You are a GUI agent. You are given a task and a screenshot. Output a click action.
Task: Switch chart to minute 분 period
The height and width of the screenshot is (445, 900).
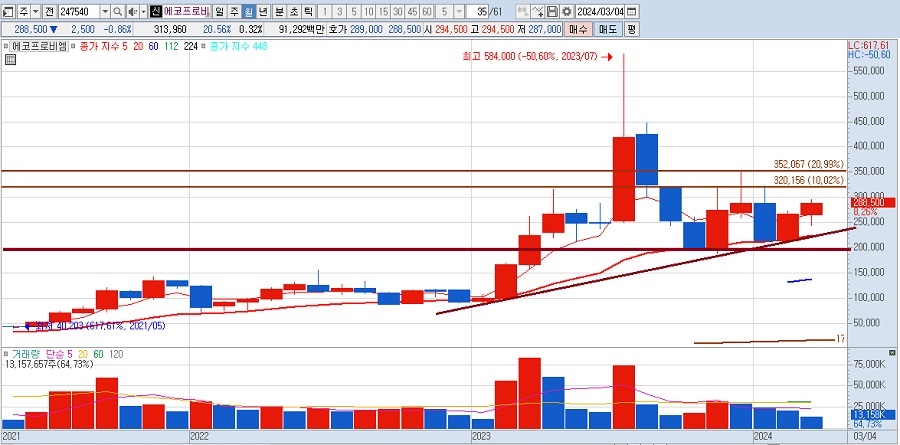click(x=279, y=11)
